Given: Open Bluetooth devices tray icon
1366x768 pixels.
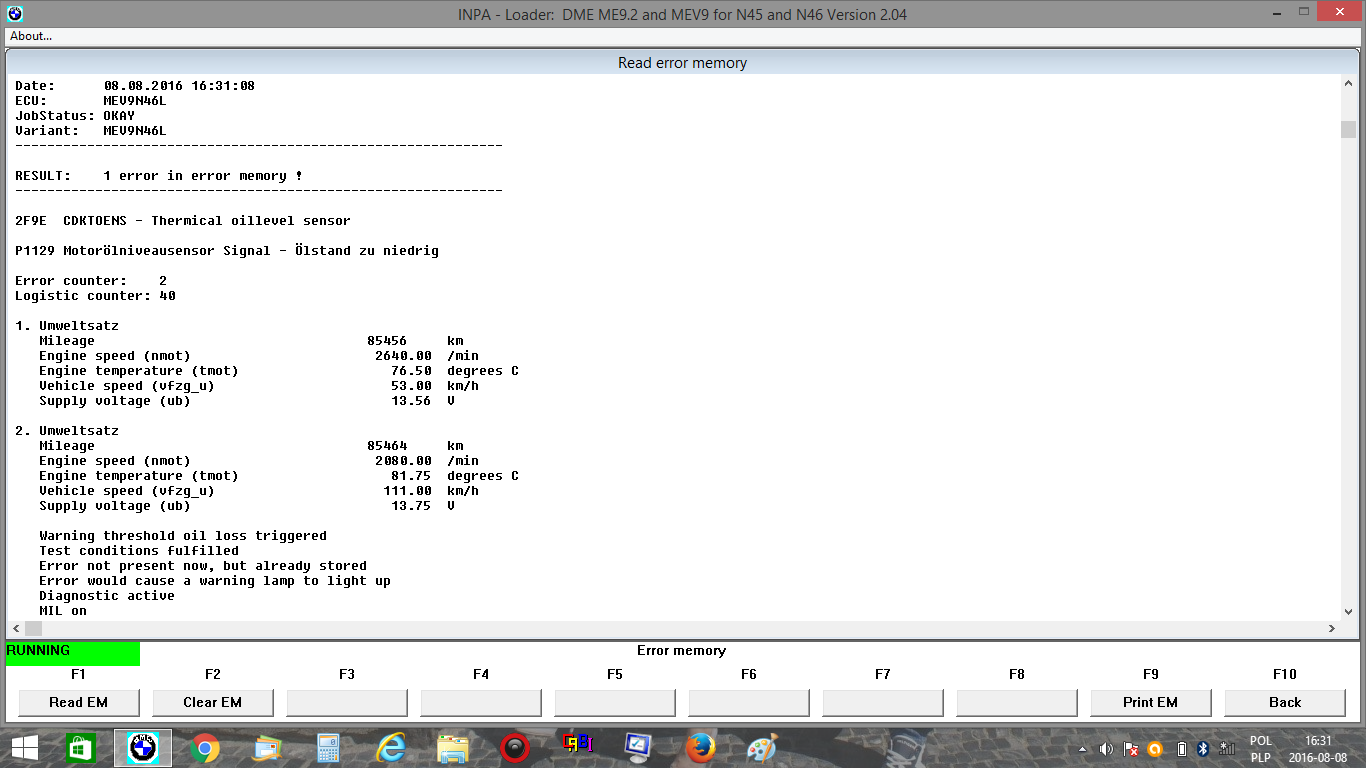Looking at the screenshot, I should 1204,749.
